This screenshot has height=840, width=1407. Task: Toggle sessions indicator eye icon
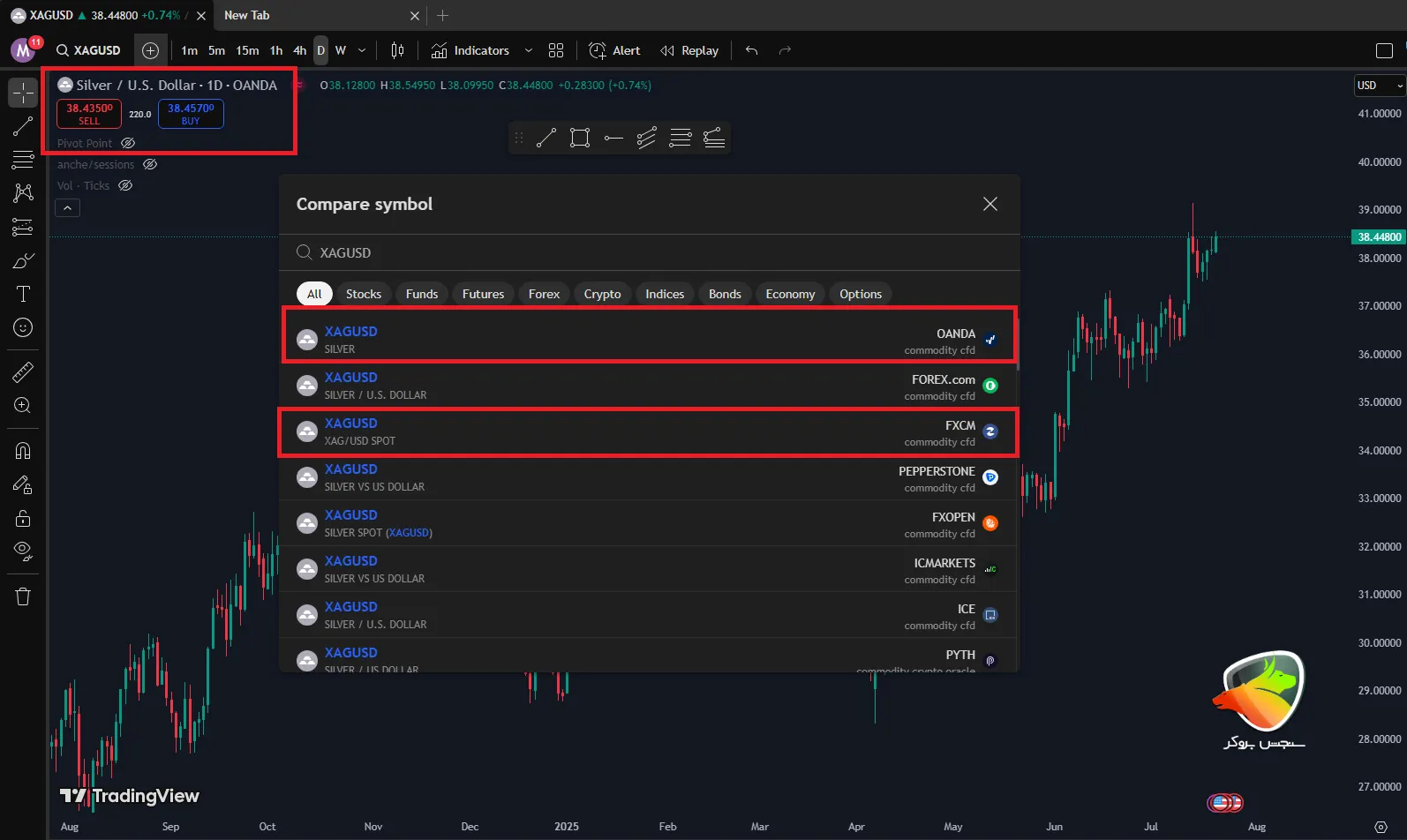[150, 164]
